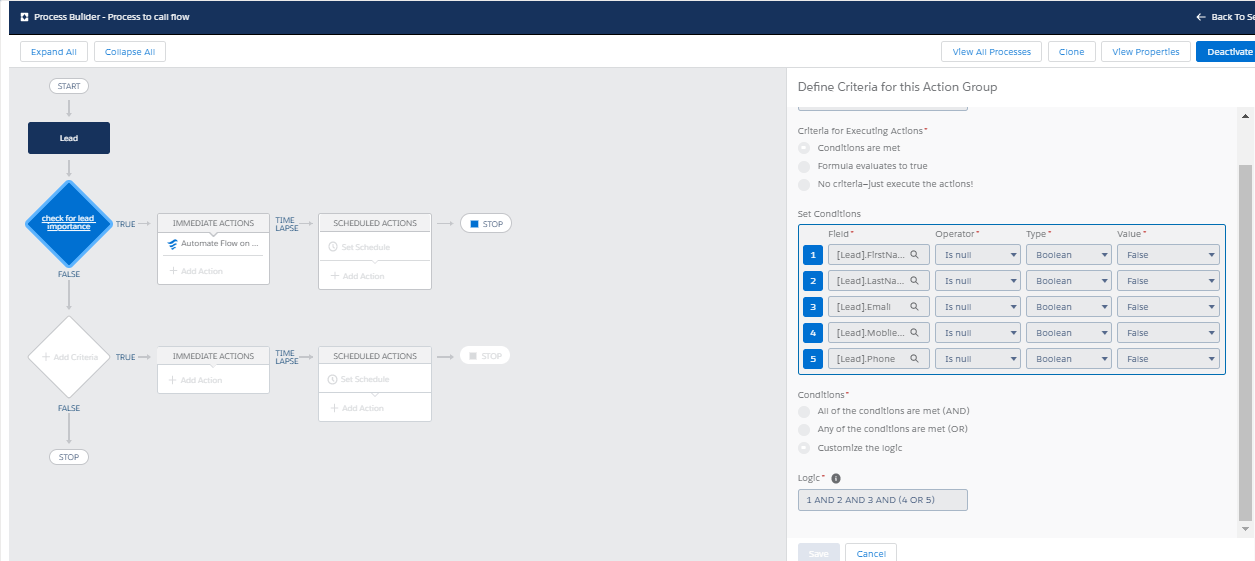The width and height of the screenshot is (1255, 561).
Task: Open the Type dropdown for condition 3
Action: [x=1068, y=307]
